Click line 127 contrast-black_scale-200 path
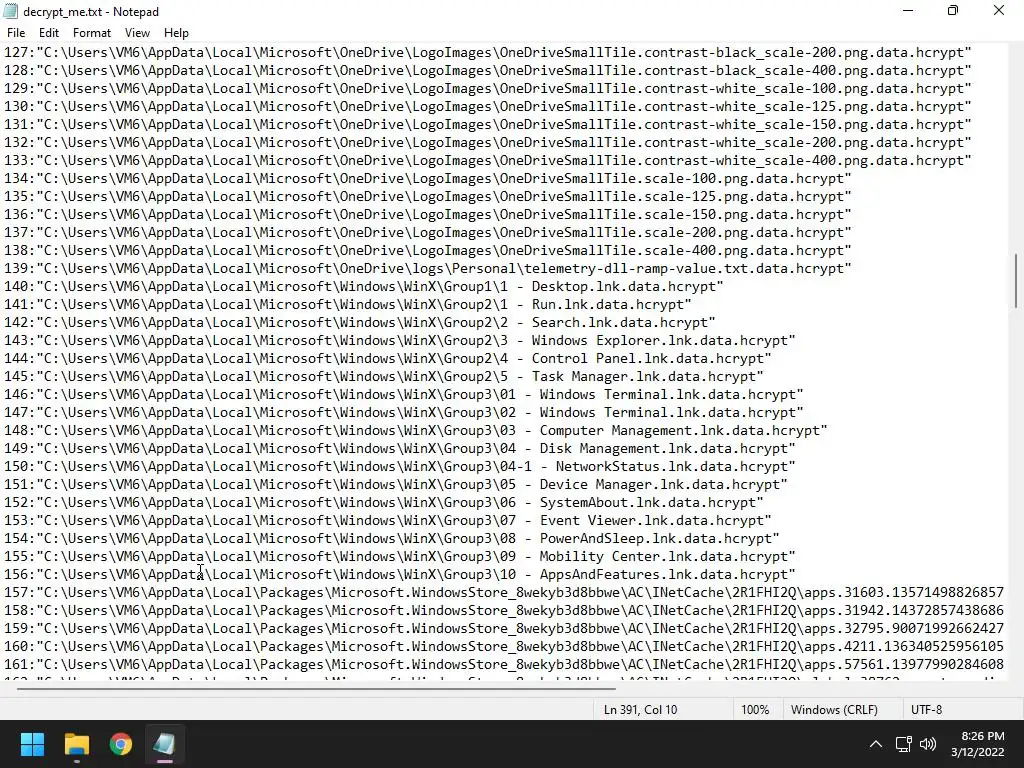 click(488, 52)
